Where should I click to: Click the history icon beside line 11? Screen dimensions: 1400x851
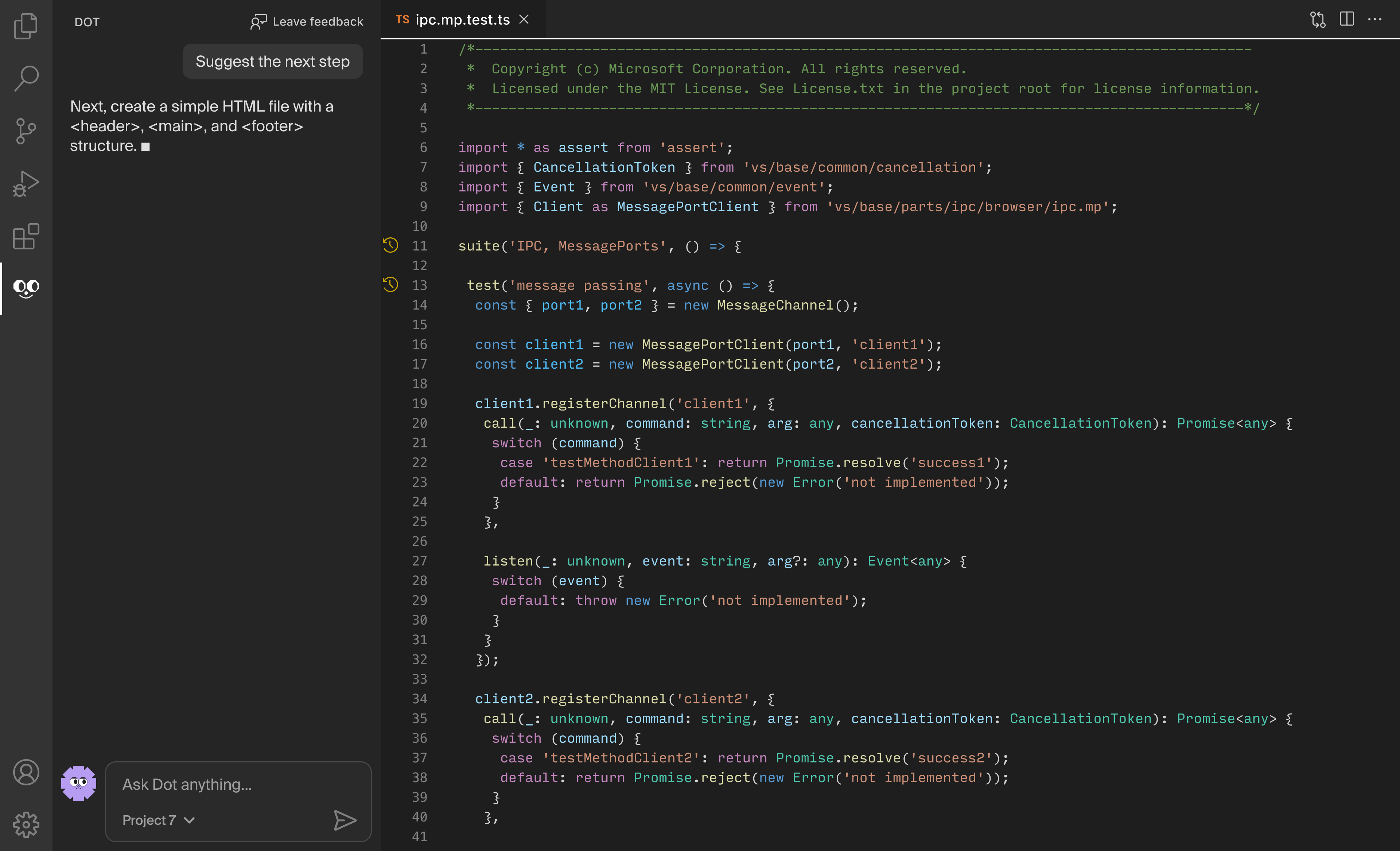(x=390, y=245)
